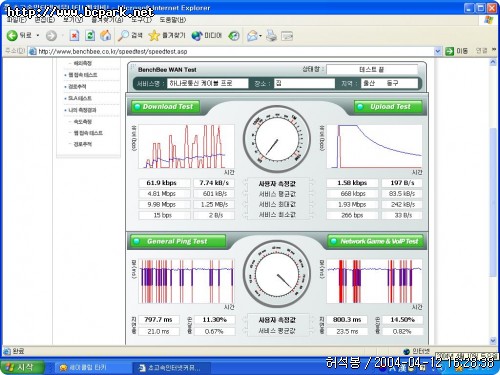500x375 pixels.
Task: Click the bulleted 경로추적 sidebar link
Action: (77, 86)
